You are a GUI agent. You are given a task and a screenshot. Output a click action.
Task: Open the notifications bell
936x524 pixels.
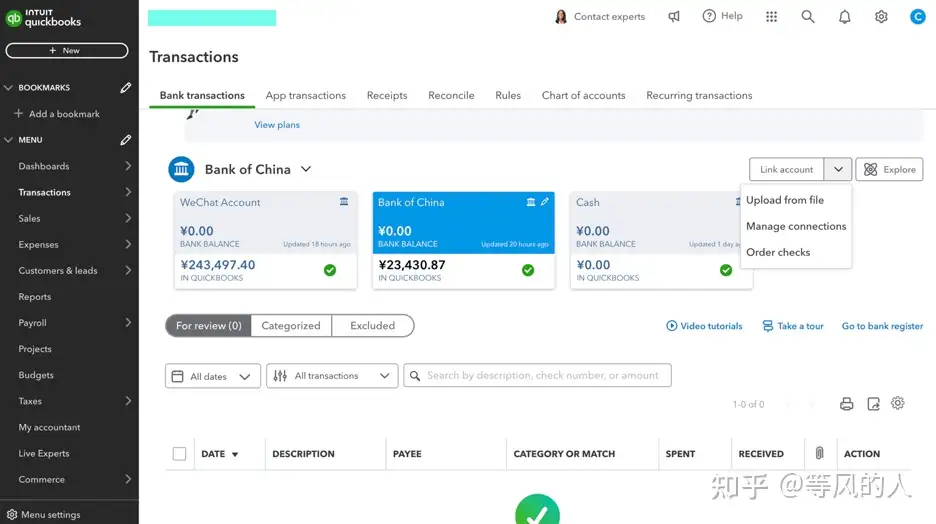click(845, 17)
